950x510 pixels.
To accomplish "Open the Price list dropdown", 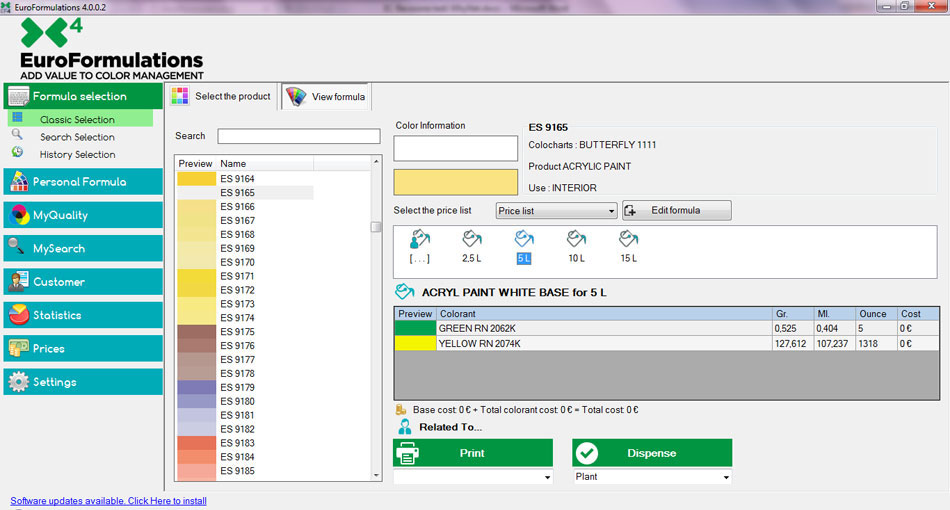I will [x=556, y=211].
